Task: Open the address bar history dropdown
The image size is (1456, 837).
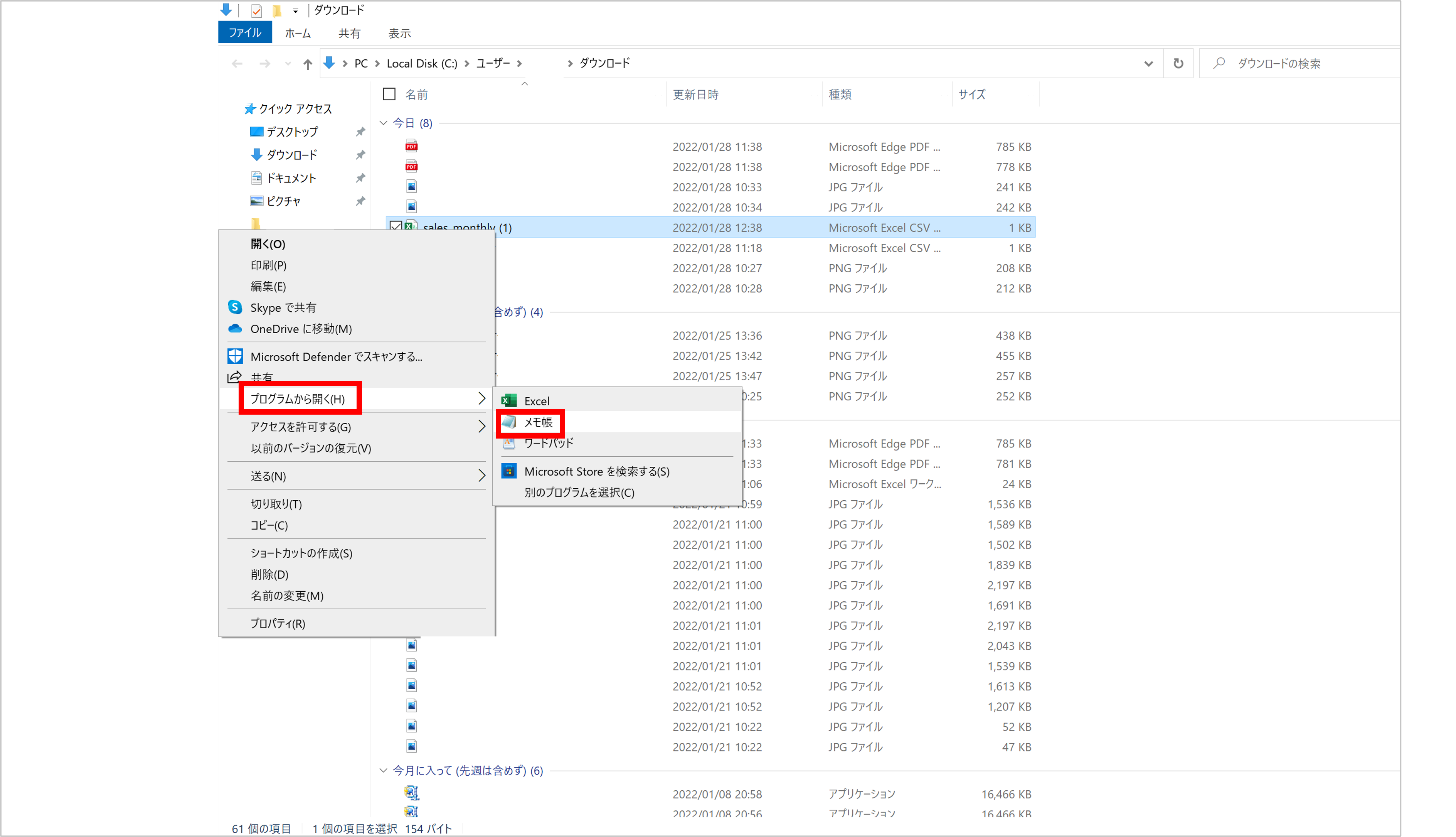Action: click(1148, 63)
